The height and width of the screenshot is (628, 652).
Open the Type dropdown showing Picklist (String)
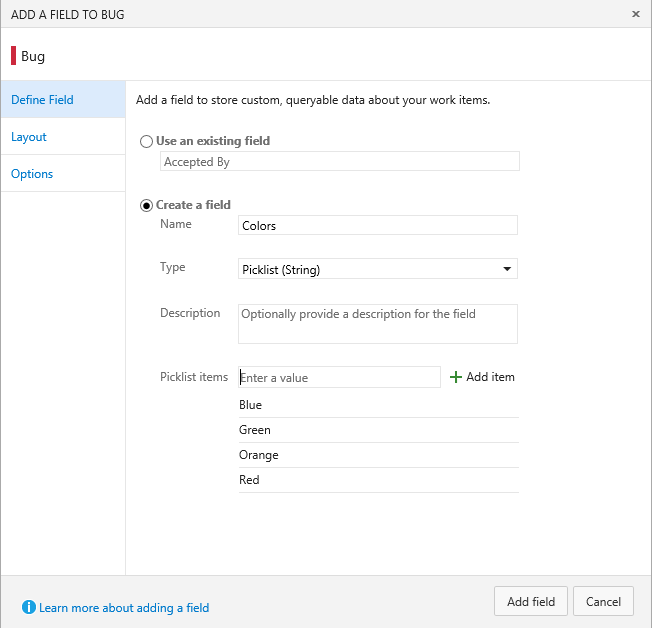coord(378,269)
